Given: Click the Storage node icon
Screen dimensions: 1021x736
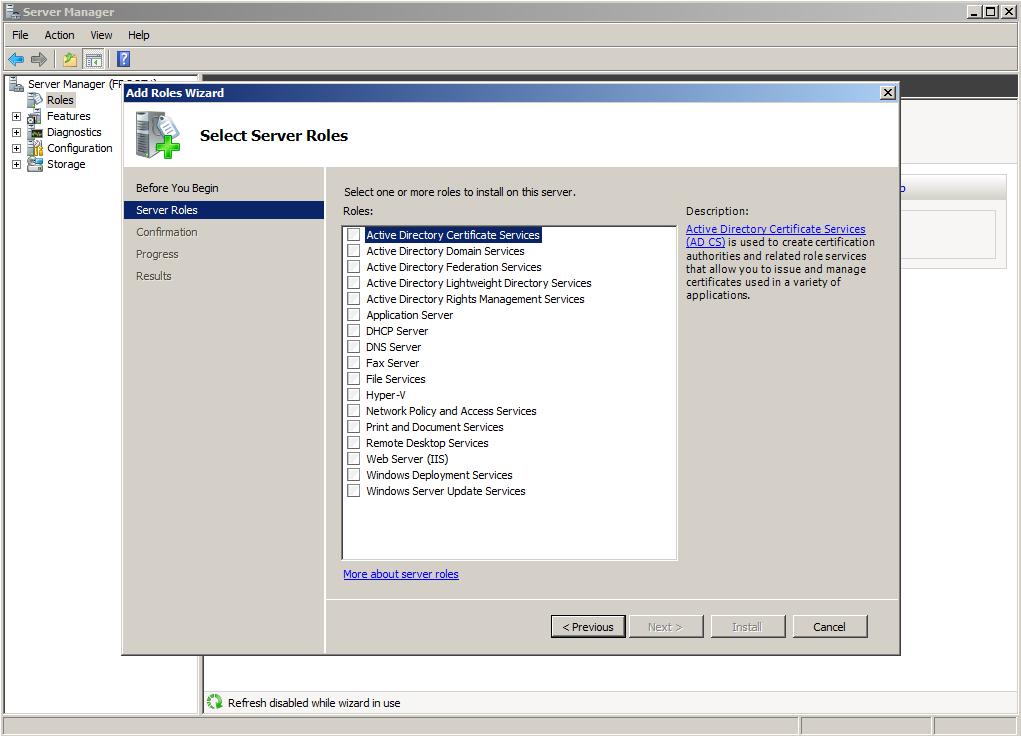Looking at the screenshot, I should coord(35,164).
